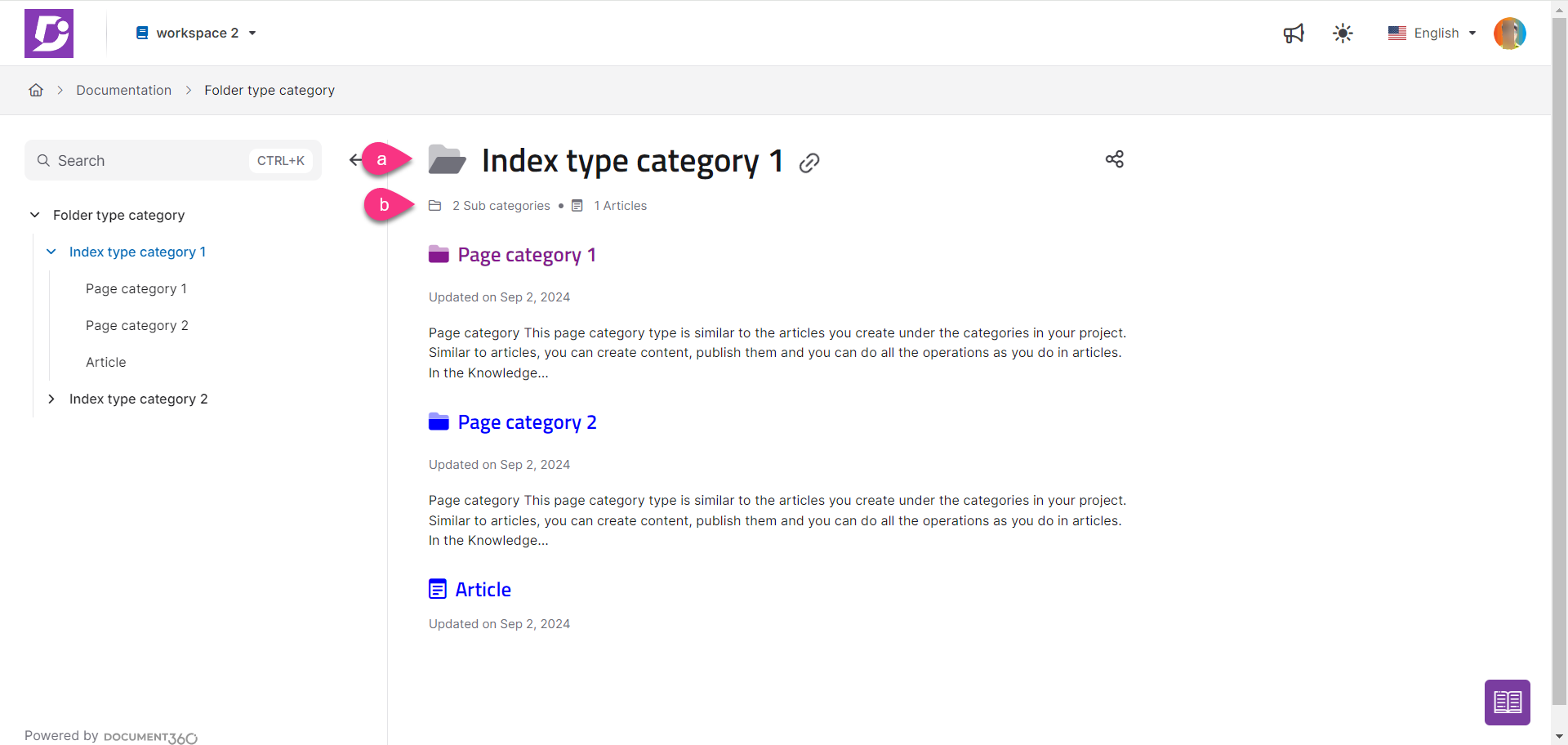
Task: Open the Article heading link
Action: 483,590
